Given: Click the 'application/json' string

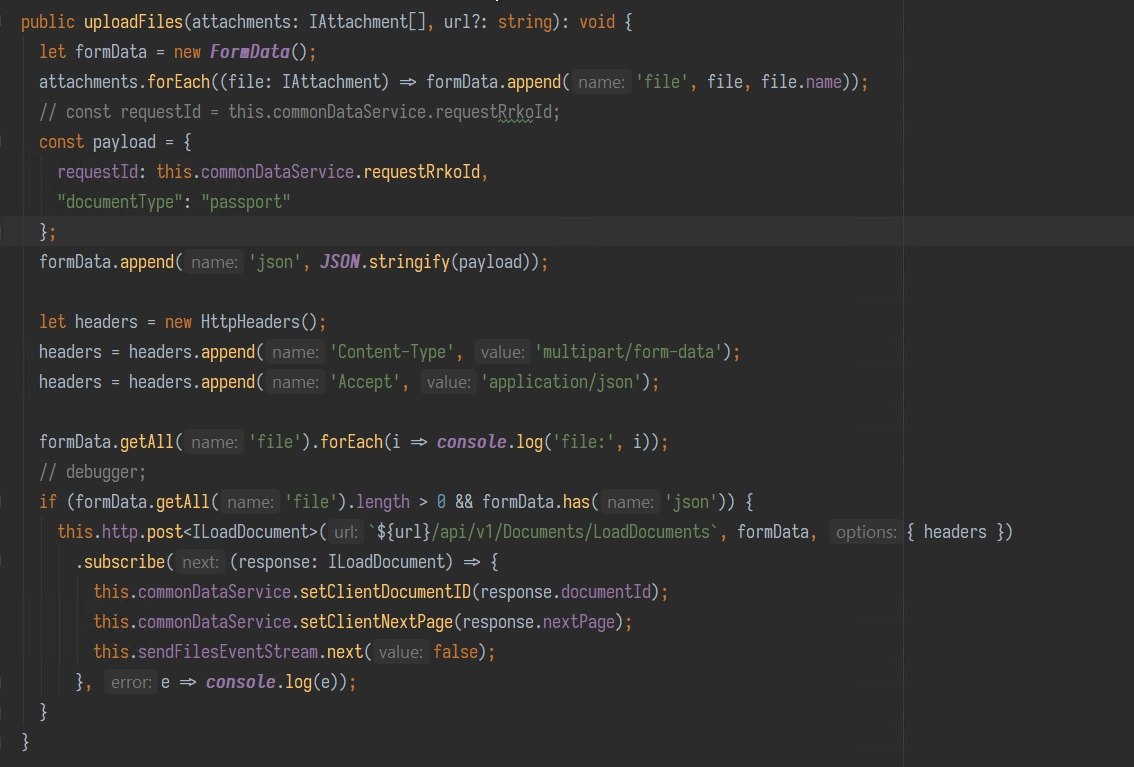Looking at the screenshot, I should 560,382.
